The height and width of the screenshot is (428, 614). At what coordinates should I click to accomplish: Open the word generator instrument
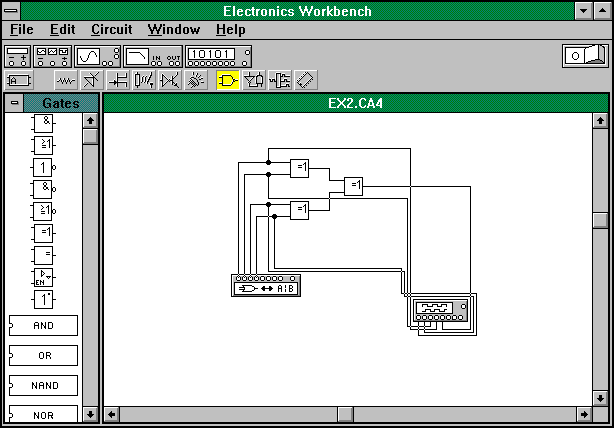click(218, 56)
